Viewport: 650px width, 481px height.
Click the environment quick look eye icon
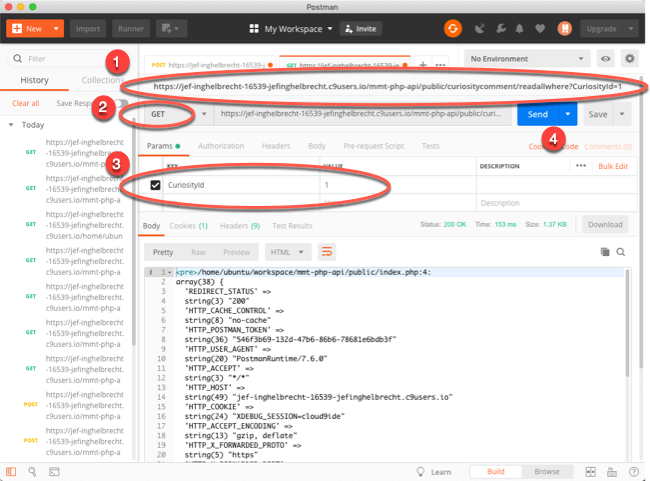tap(606, 58)
